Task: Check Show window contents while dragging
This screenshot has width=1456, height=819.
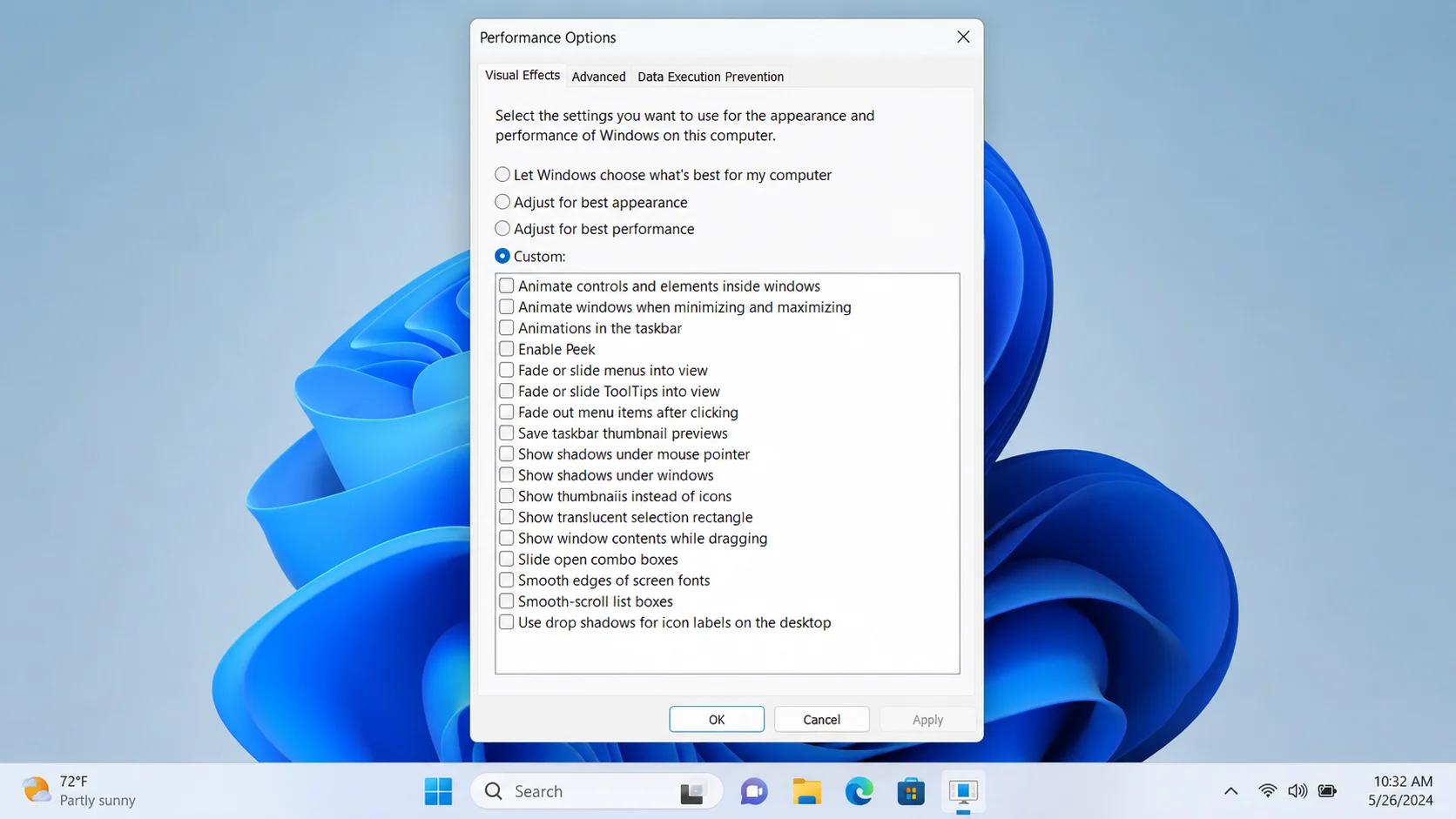Action: point(506,538)
